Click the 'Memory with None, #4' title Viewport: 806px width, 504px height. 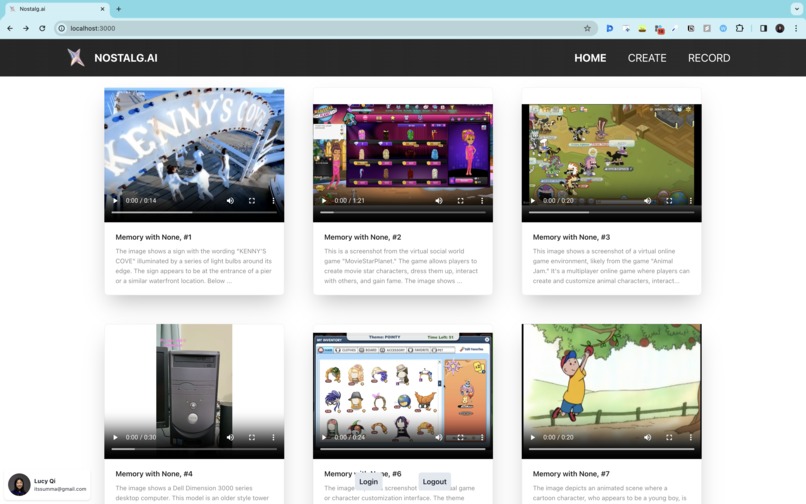coord(154,474)
